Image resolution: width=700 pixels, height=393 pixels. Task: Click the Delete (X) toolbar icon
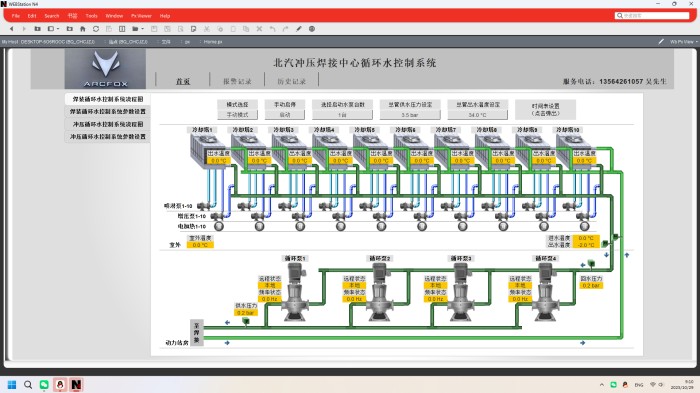[259, 29]
